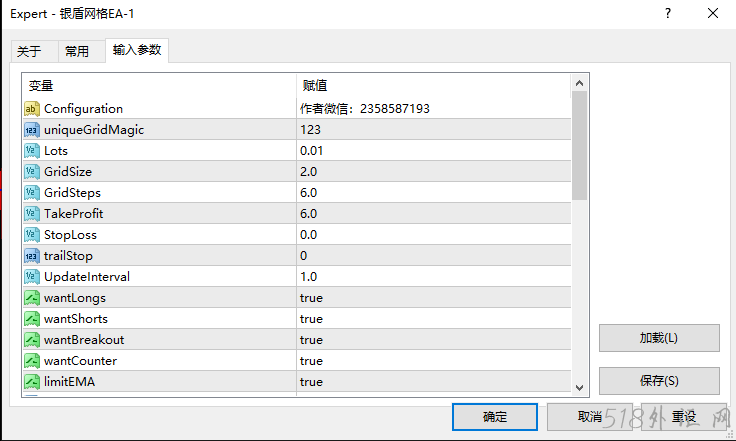Click the 变量 column header
Screen dimensions: 736x441
pyautogui.click(x=160, y=85)
